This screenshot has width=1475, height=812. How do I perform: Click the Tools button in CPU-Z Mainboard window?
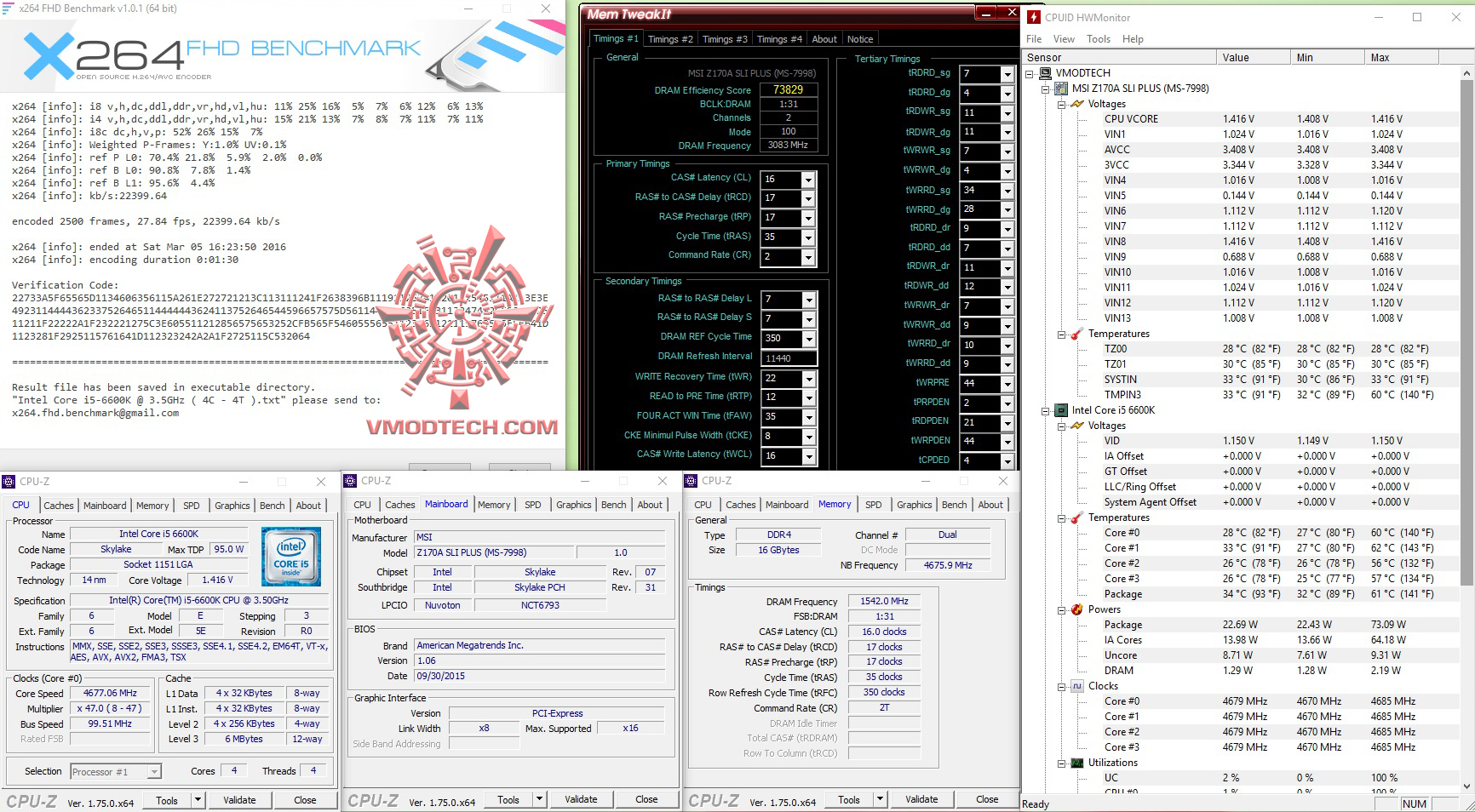508,799
